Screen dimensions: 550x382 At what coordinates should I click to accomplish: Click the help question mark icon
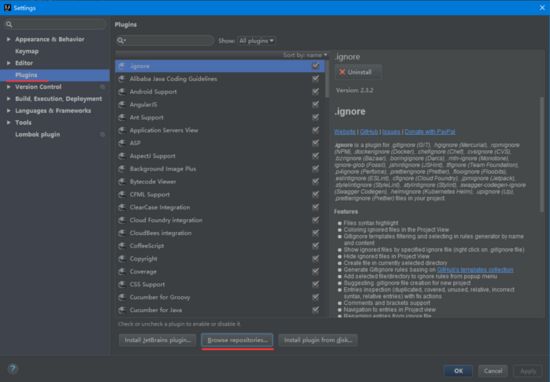pos(13,369)
